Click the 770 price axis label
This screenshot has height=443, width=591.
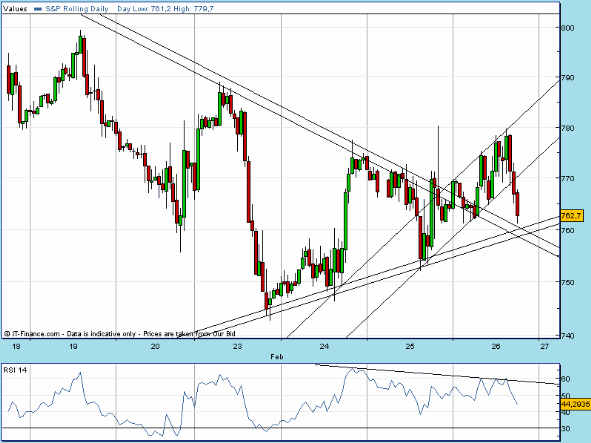tap(567, 178)
